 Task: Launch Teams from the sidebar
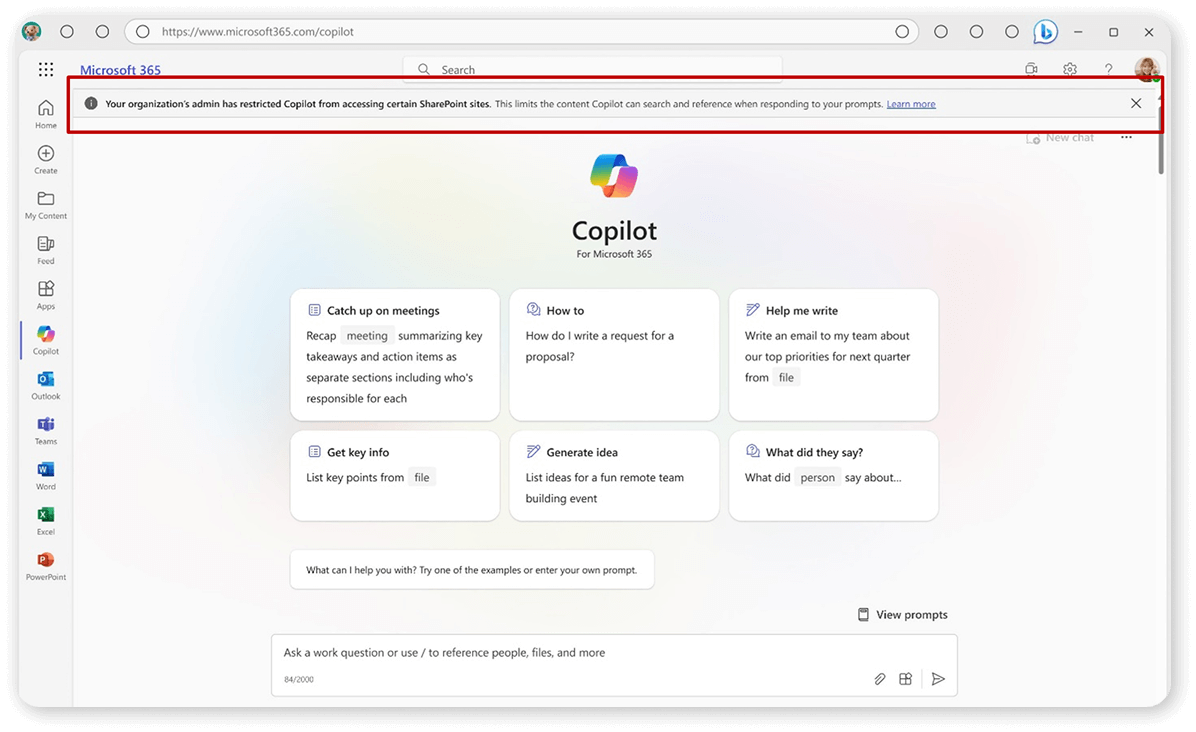[46, 430]
